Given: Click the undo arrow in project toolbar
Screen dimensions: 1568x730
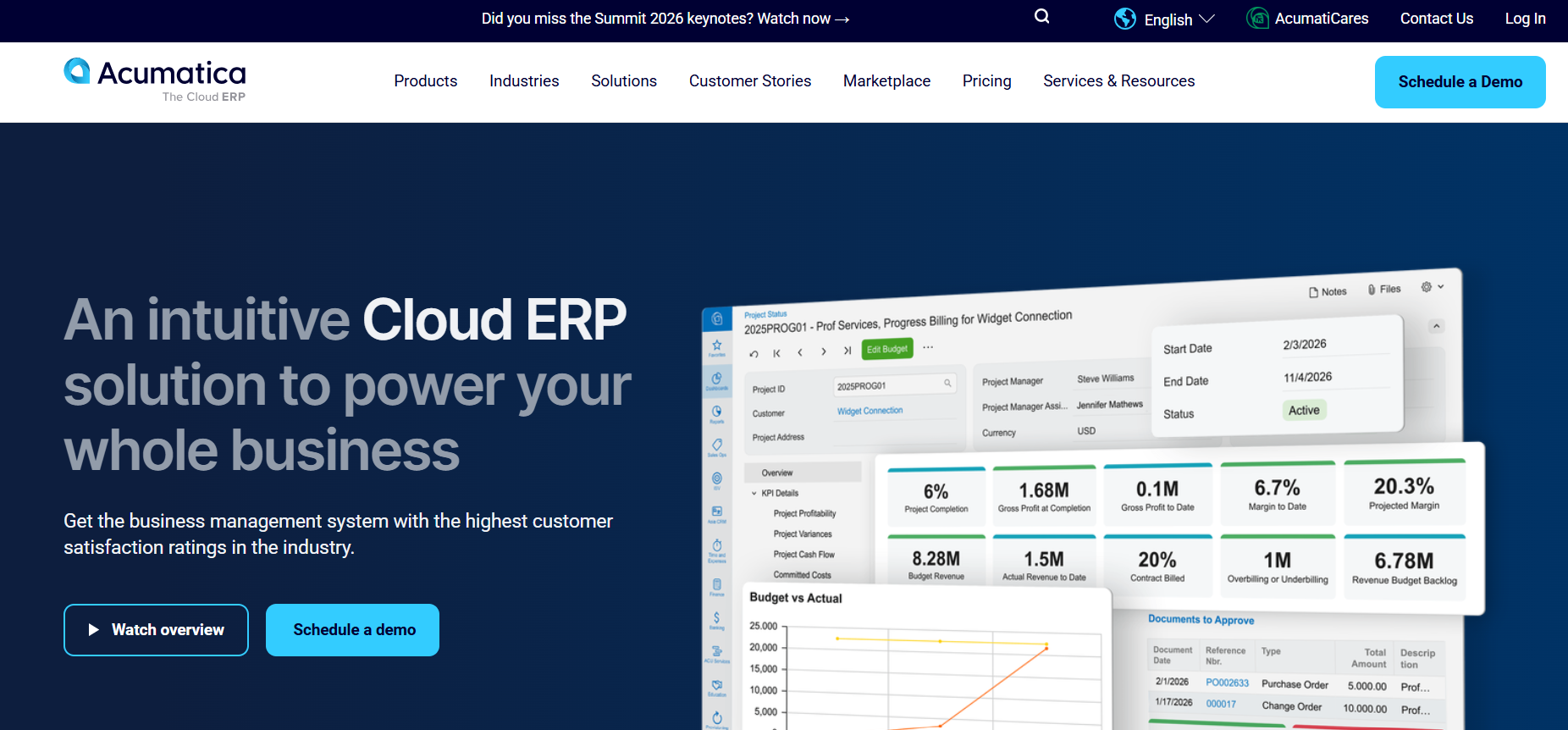Looking at the screenshot, I should 754,354.
